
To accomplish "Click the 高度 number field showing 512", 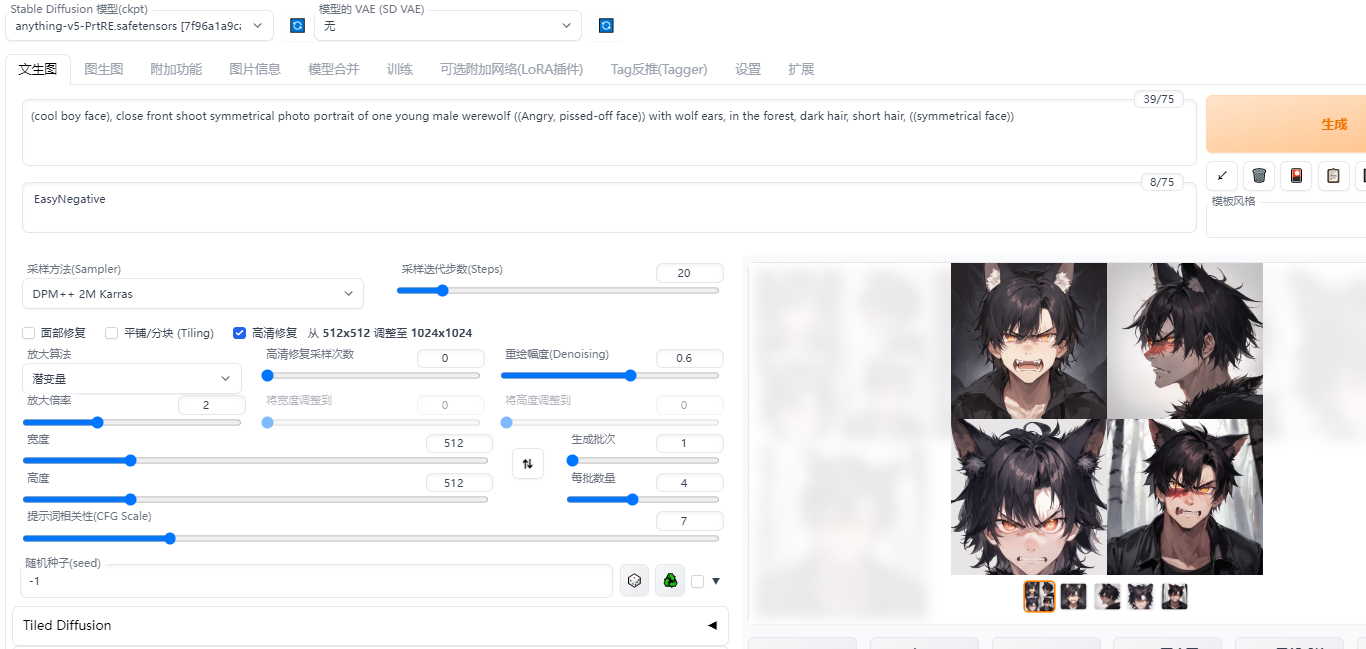I will [459, 483].
